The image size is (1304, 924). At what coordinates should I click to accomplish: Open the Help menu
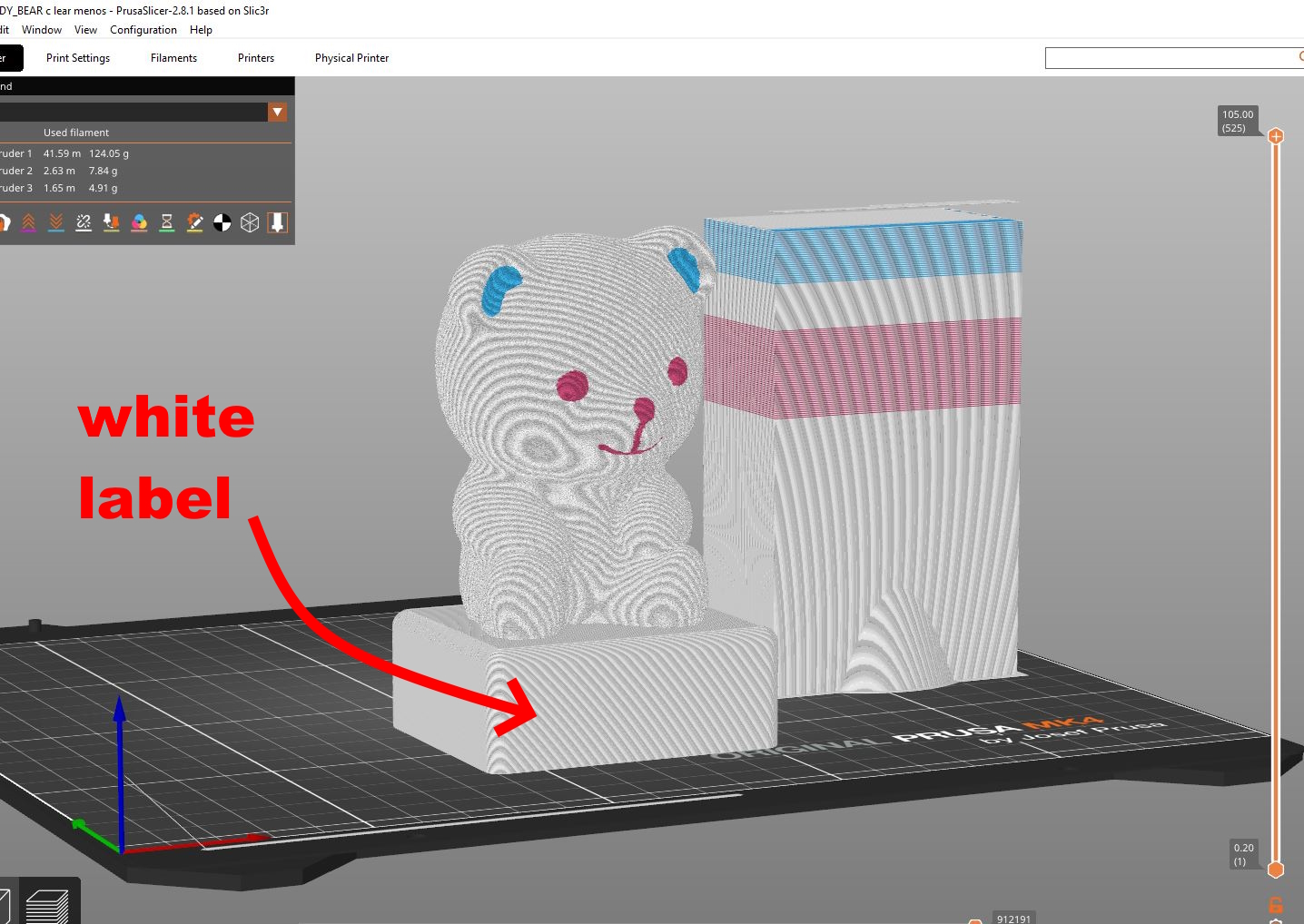point(201,30)
